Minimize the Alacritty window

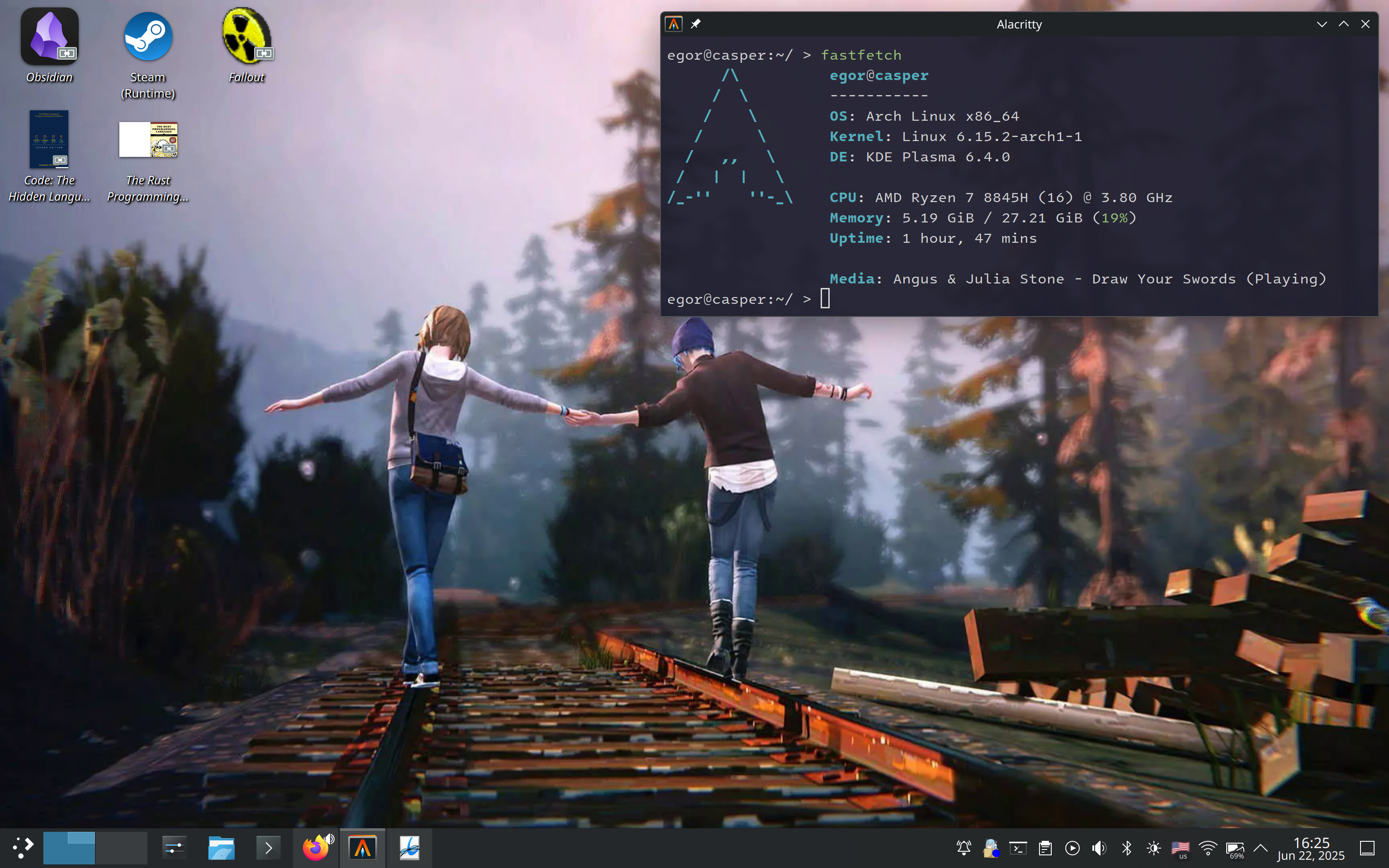click(x=1322, y=24)
